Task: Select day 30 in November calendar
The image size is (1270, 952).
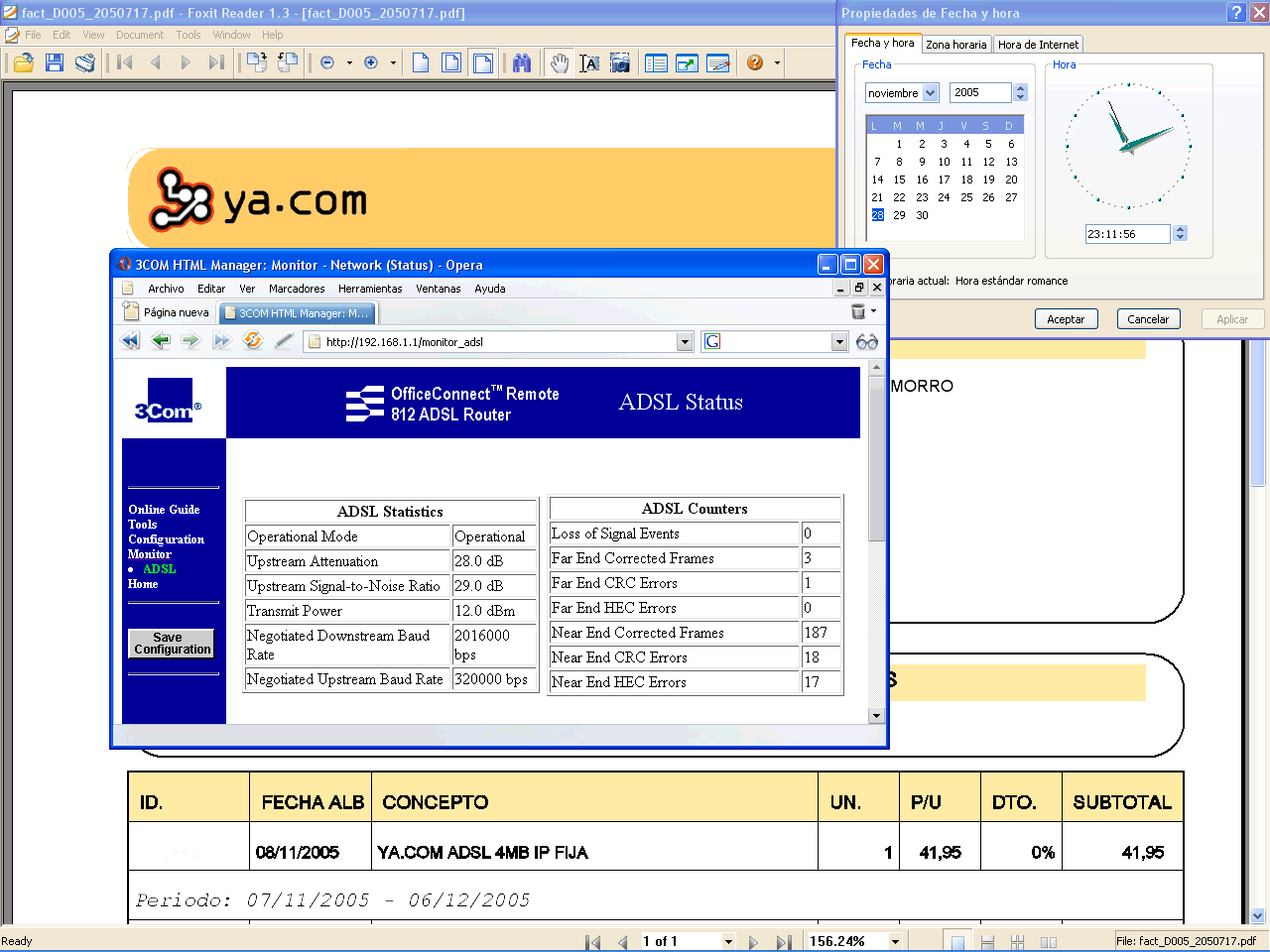Action: coord(922,215)
